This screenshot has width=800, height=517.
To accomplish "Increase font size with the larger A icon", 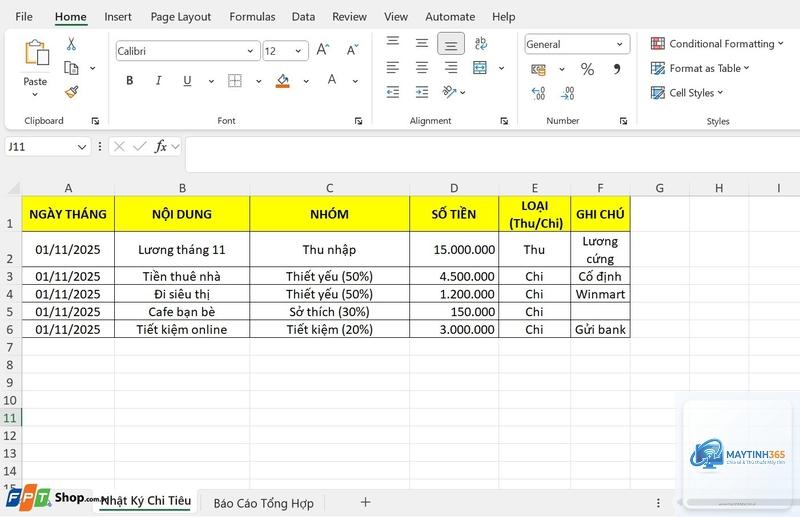I will 323,50.
